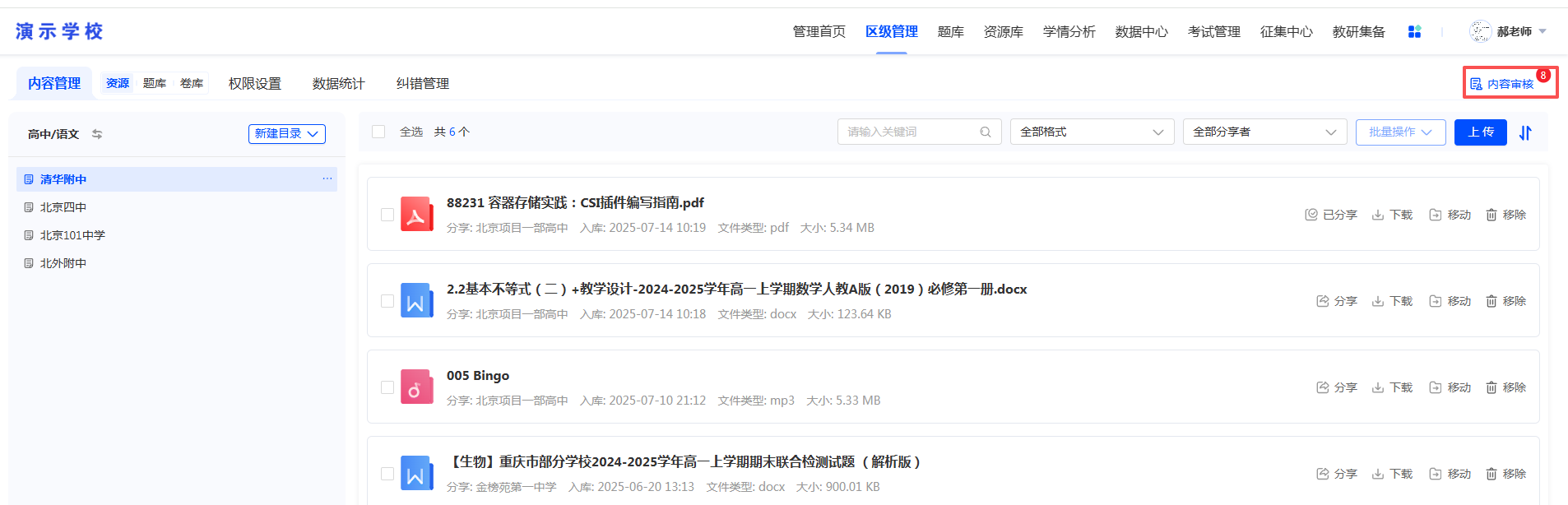Click the sort order arrows icon

pos(1525,132)
